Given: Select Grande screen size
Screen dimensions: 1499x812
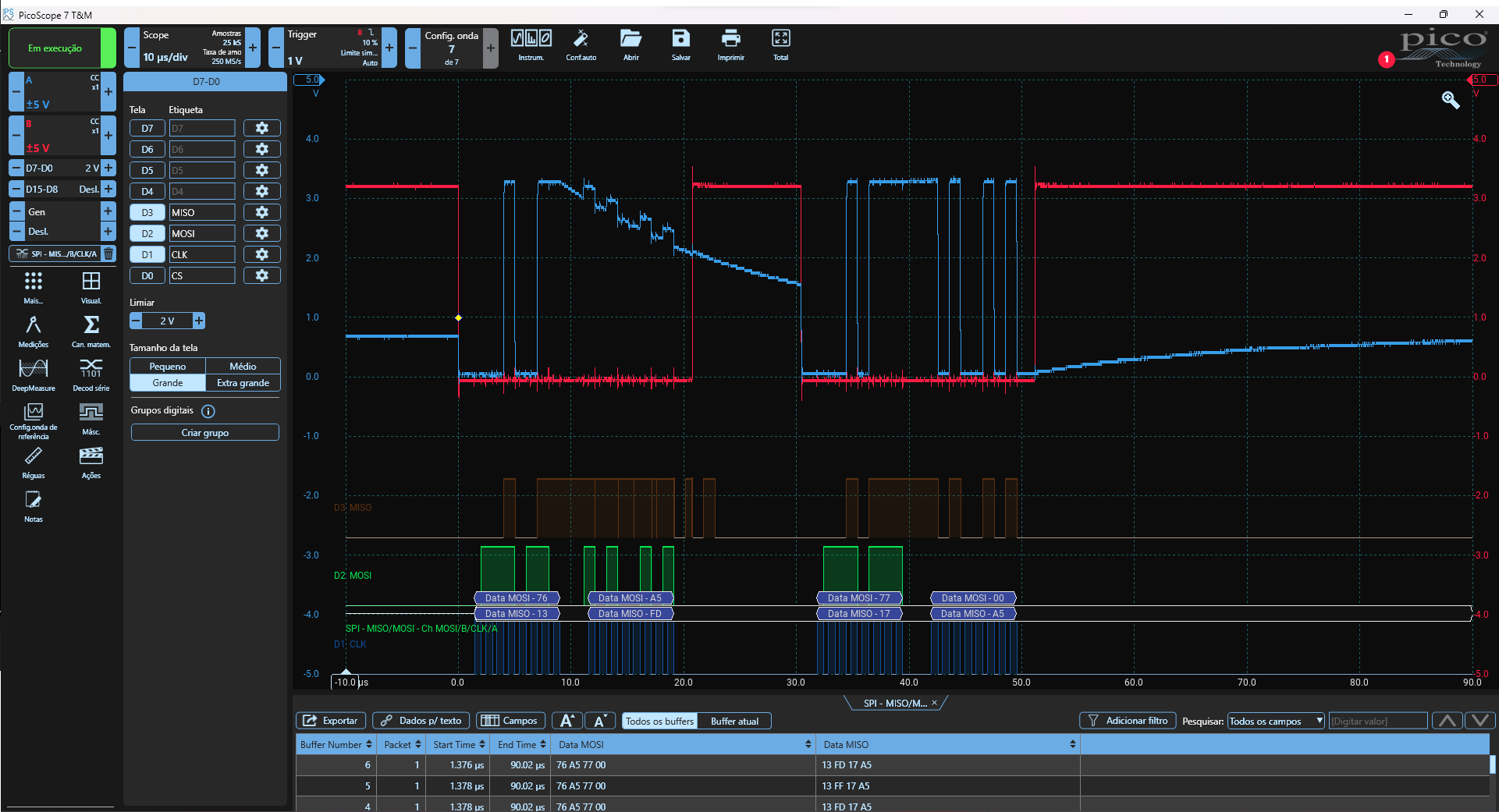Looking at the screenshot, I should click(168, 383).
